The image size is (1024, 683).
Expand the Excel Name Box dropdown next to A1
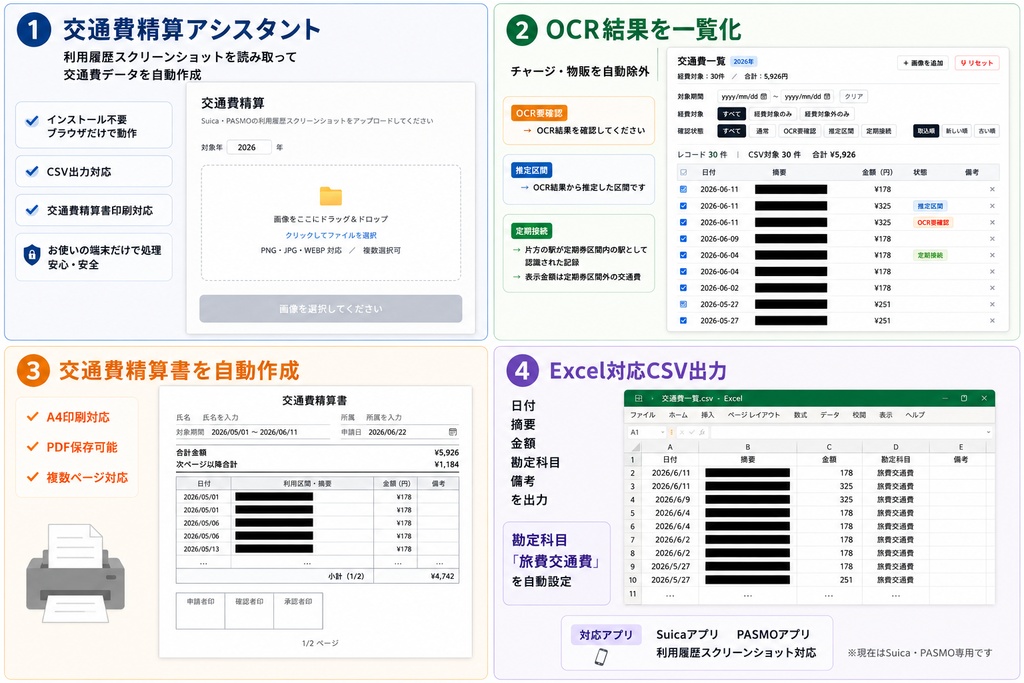tap(662, 432)
